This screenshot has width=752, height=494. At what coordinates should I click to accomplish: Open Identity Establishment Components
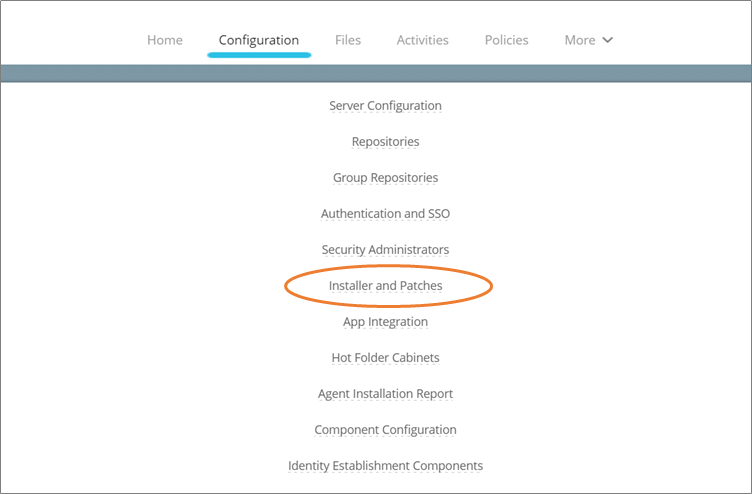coord(385,466)
